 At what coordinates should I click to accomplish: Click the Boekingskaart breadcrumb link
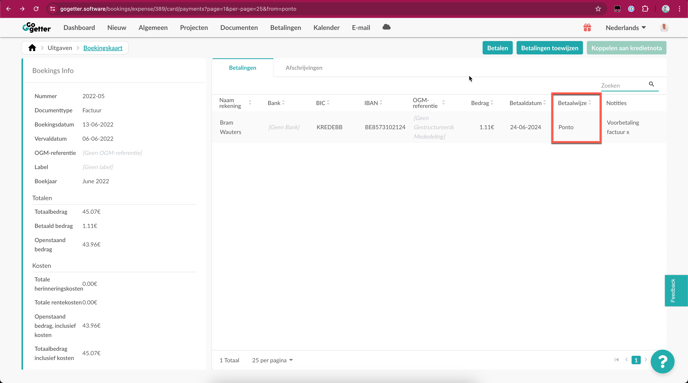click(x=103, y=48)
